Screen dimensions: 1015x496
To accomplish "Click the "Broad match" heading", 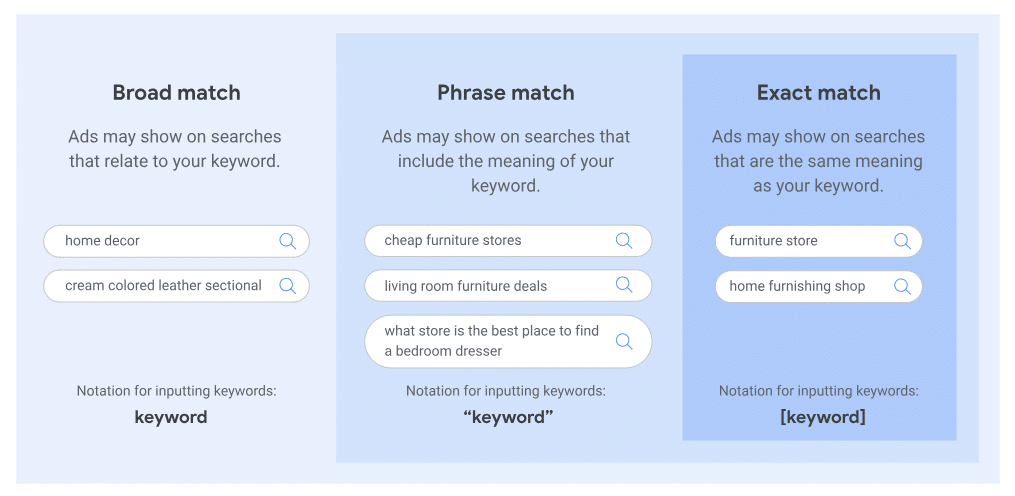I will click(176, 93).
